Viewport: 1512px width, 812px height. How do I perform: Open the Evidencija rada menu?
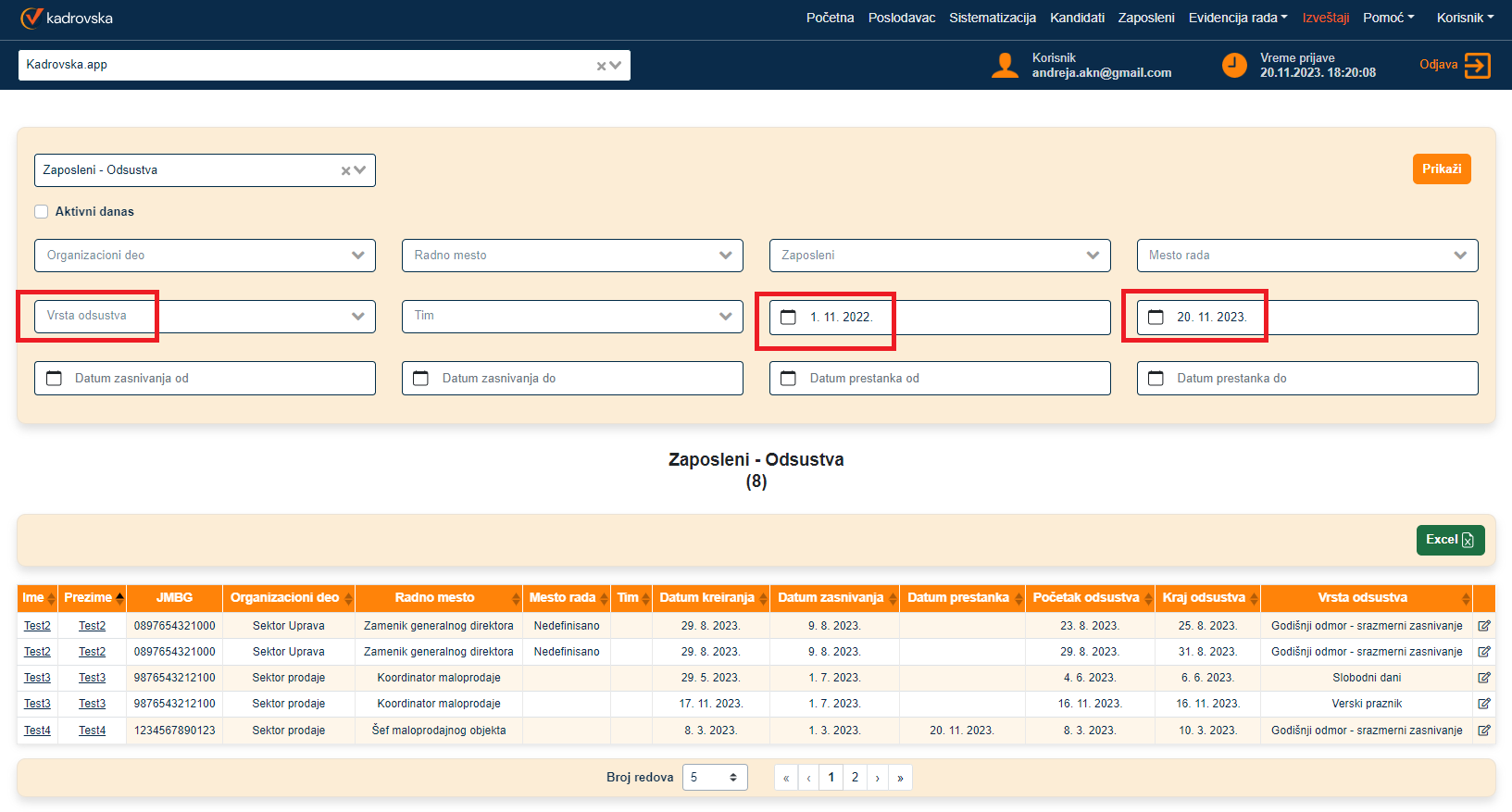[x=1237, y=18]
